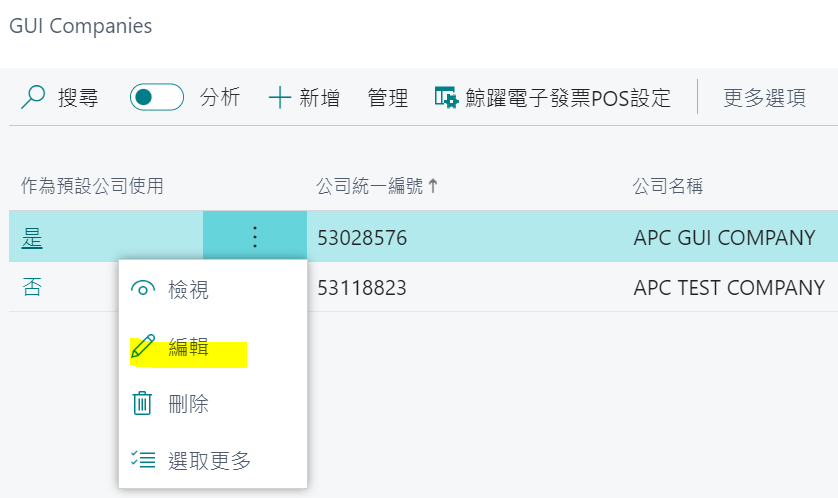The height and width of the screenshot is (498, 838).
Task: Select cell 53028576
Action: coord(362,238)
